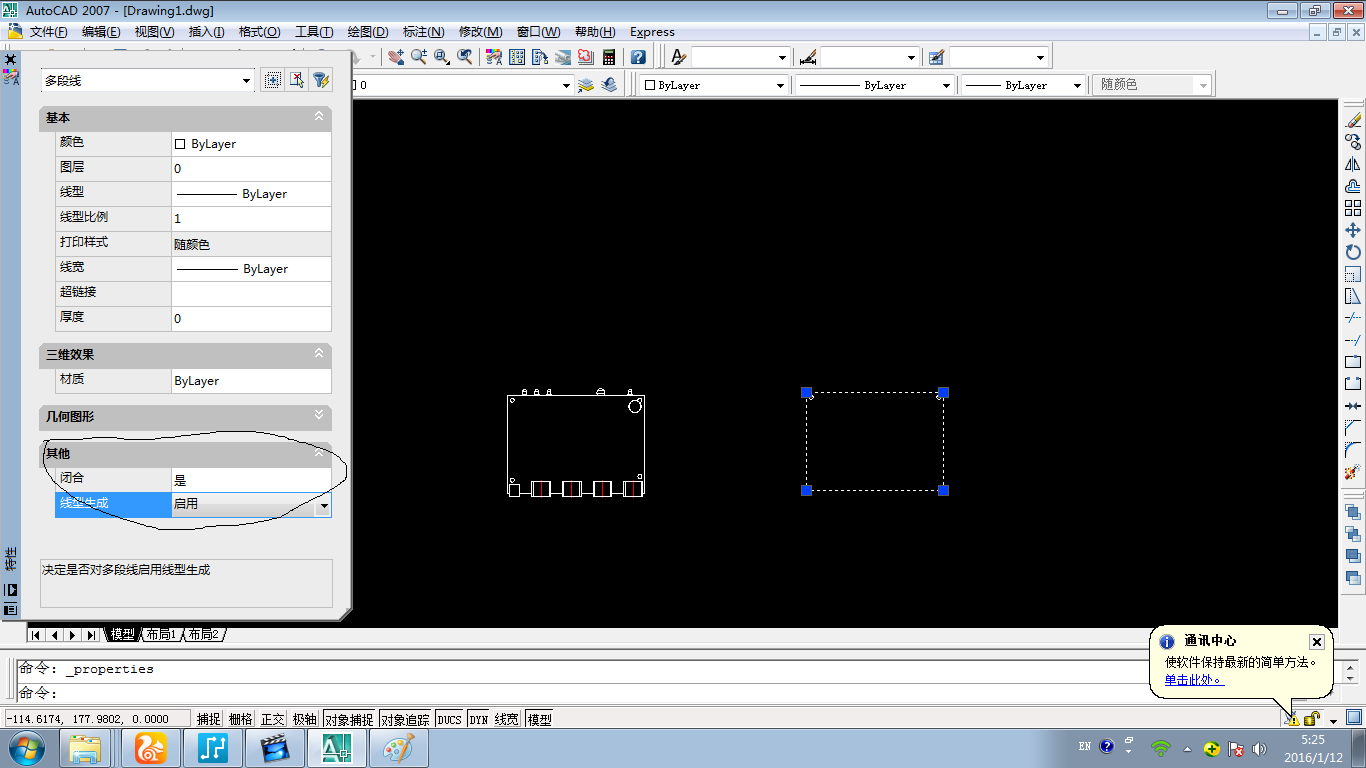Click the Select Objects icon in properties panel
This screenshot has width=1366, height=768.
(297, 80)
